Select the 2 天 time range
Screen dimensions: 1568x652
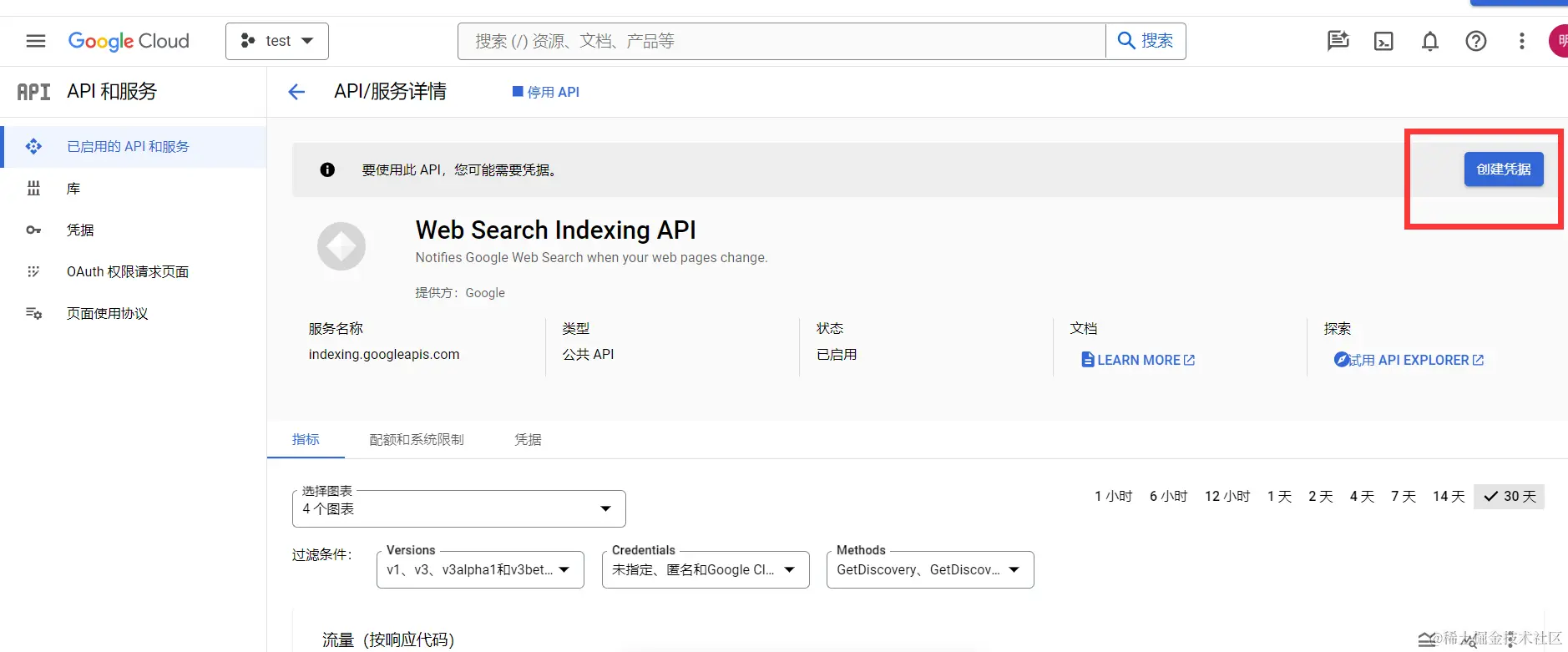tap(1321, 497)
